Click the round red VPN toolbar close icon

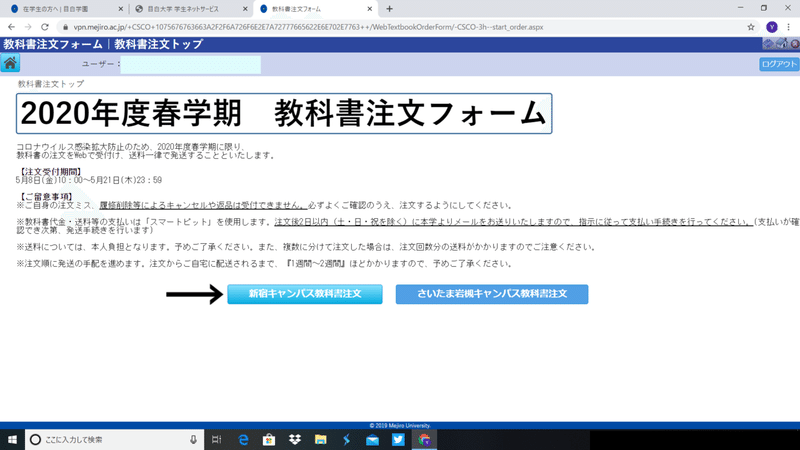click(795, 44)
